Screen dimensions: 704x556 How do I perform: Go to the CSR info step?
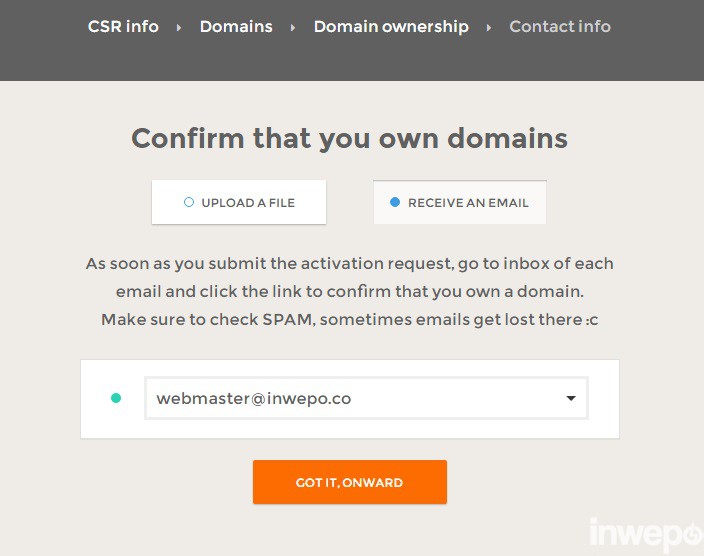pos(123,27)
